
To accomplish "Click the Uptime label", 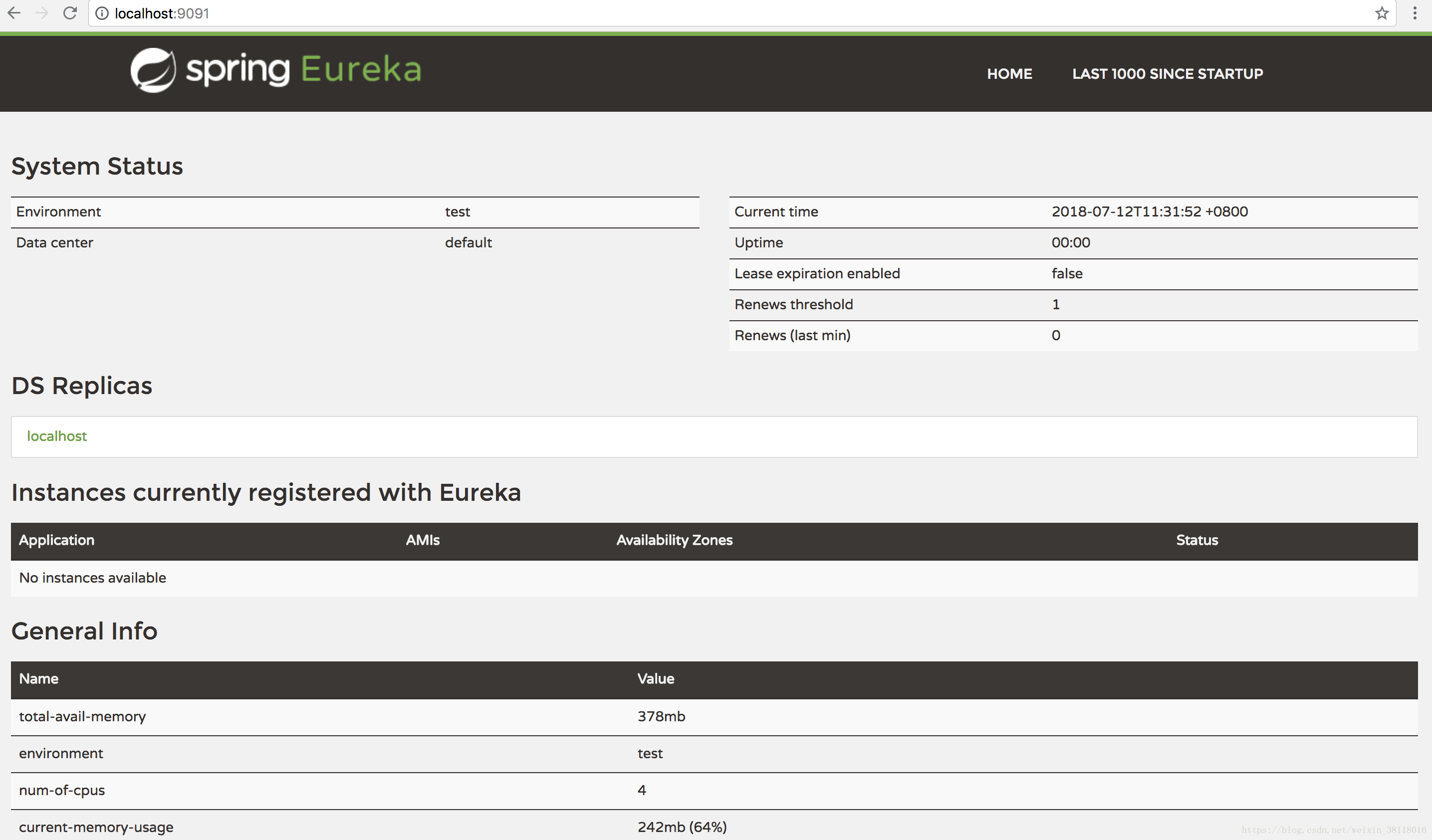I will click(x=758, y=242).
